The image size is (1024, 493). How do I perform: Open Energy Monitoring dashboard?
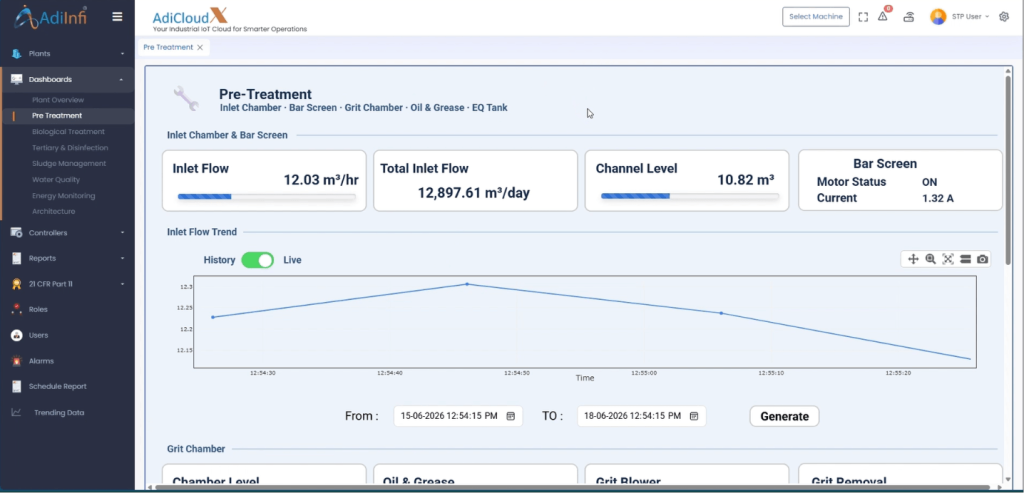(63, 196)
